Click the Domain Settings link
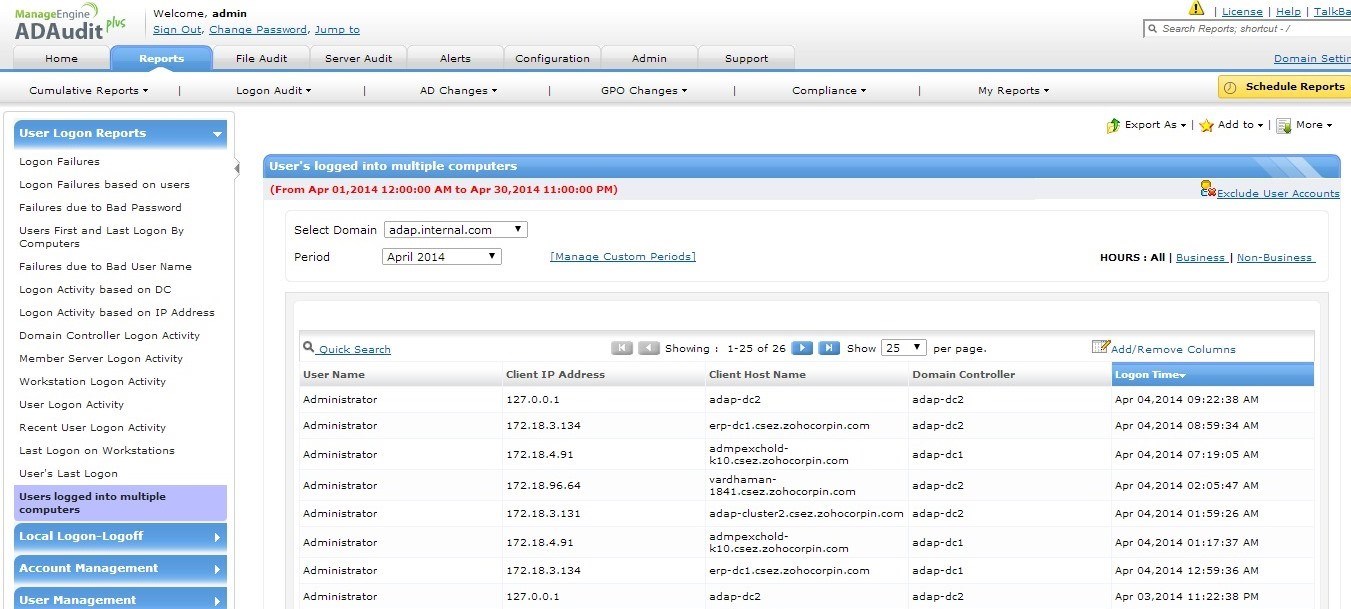 pyautogui.click(x=1312, y=59)
